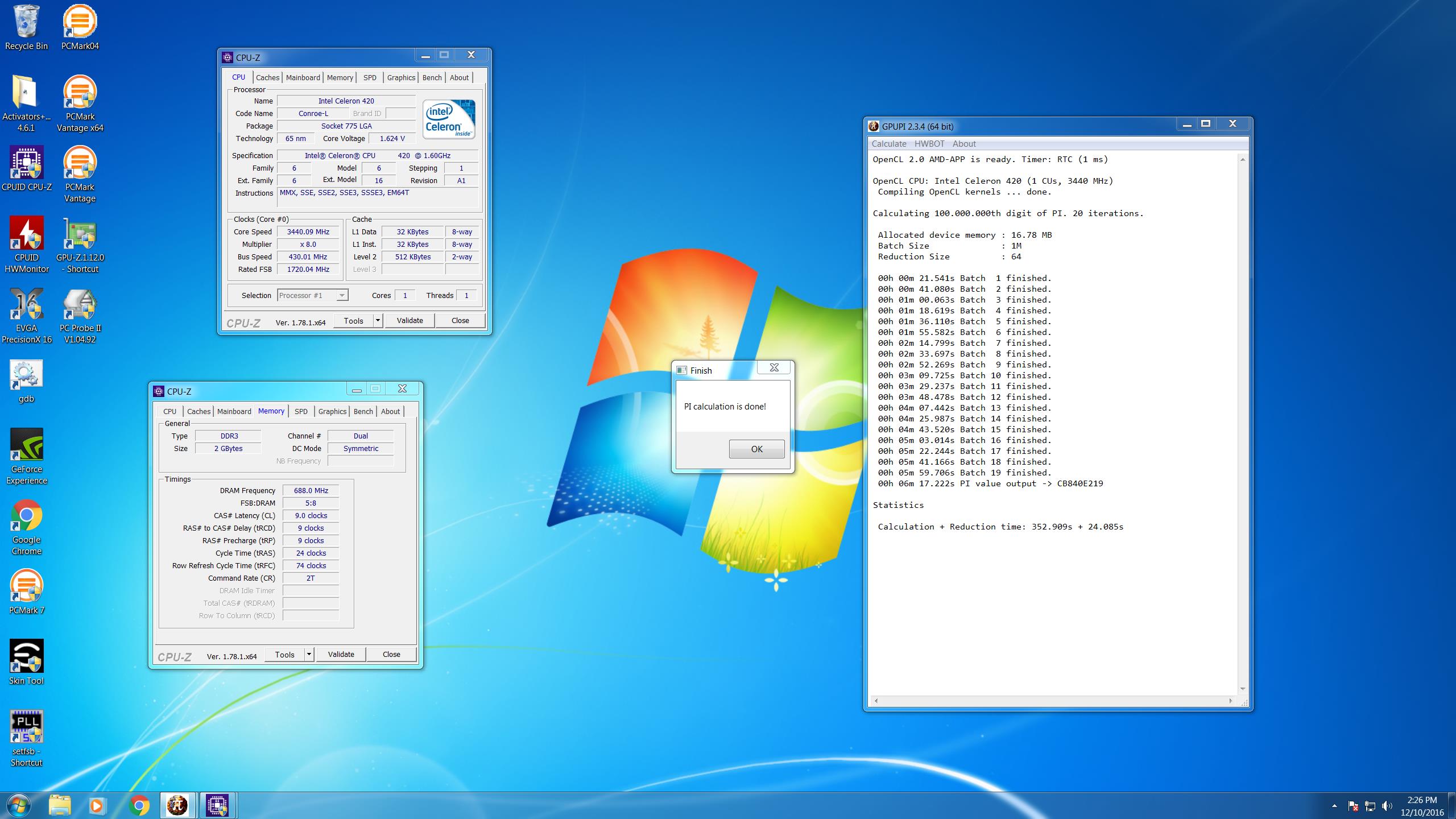The width and height of the screenshot is (1456, 819).
Task: Click Close button in Memory CPU-Z window
Action: tap(391, 655)
